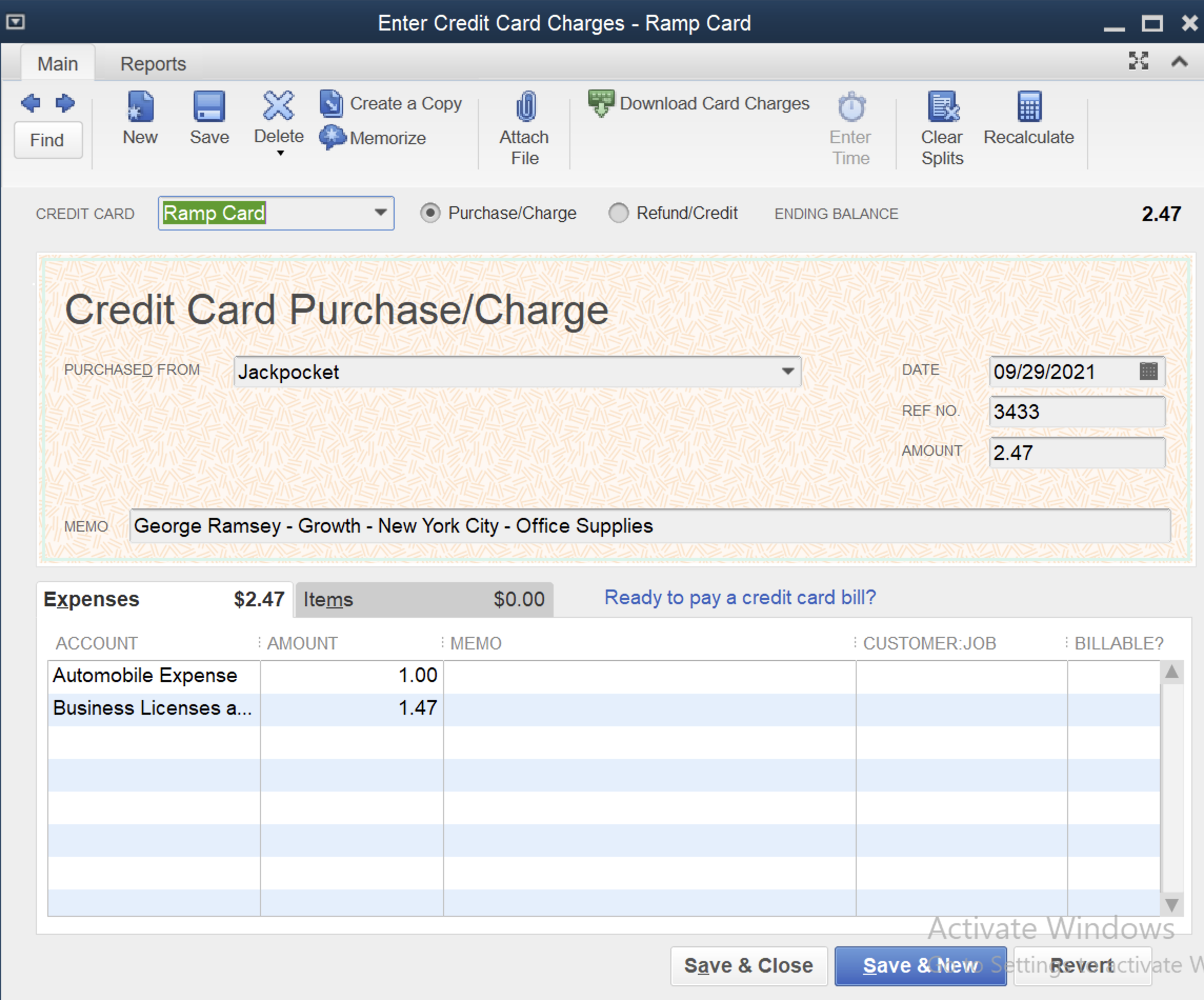Click the Amount field 2.47
The width and height of the screenshot is (1204, 1000).
1077,453
